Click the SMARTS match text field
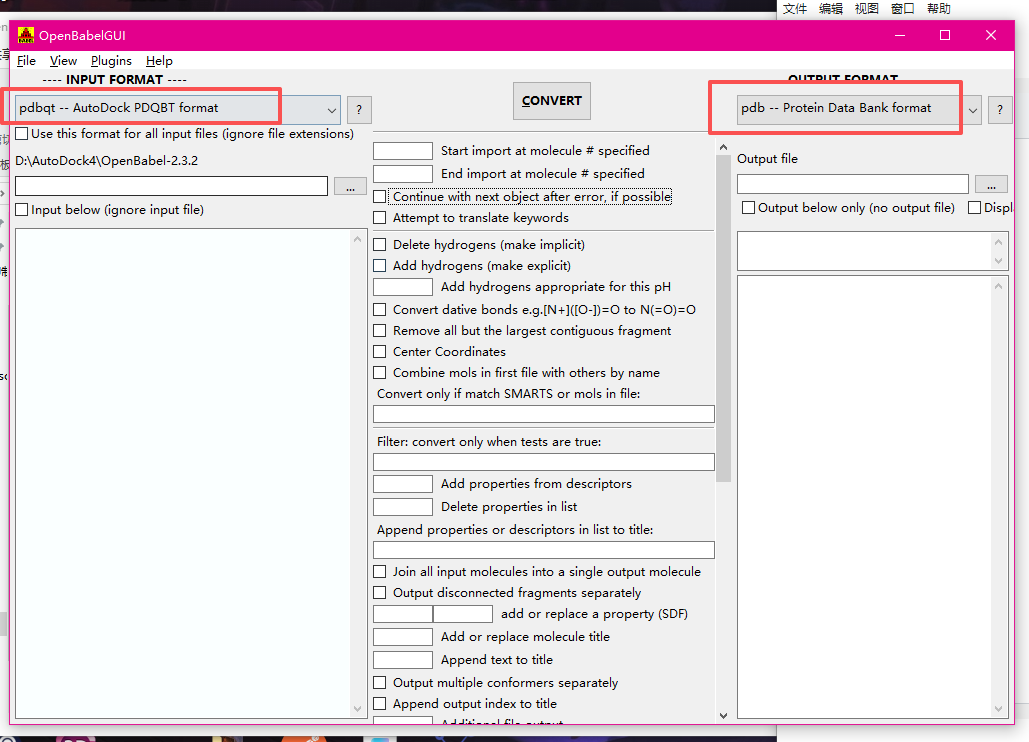 tap(543, 414)
